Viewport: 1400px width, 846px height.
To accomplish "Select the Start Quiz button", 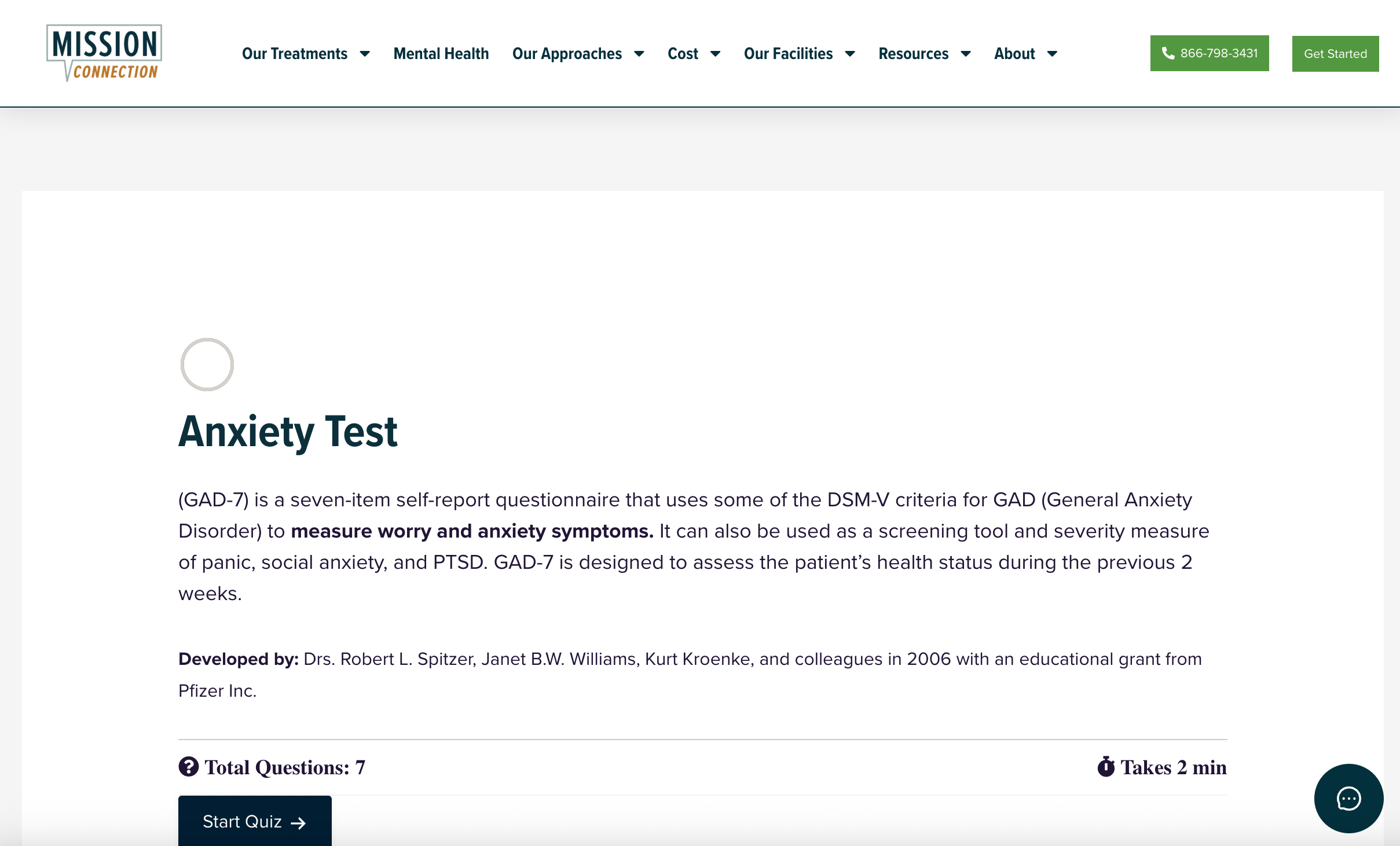I will (x=254, y=821).
